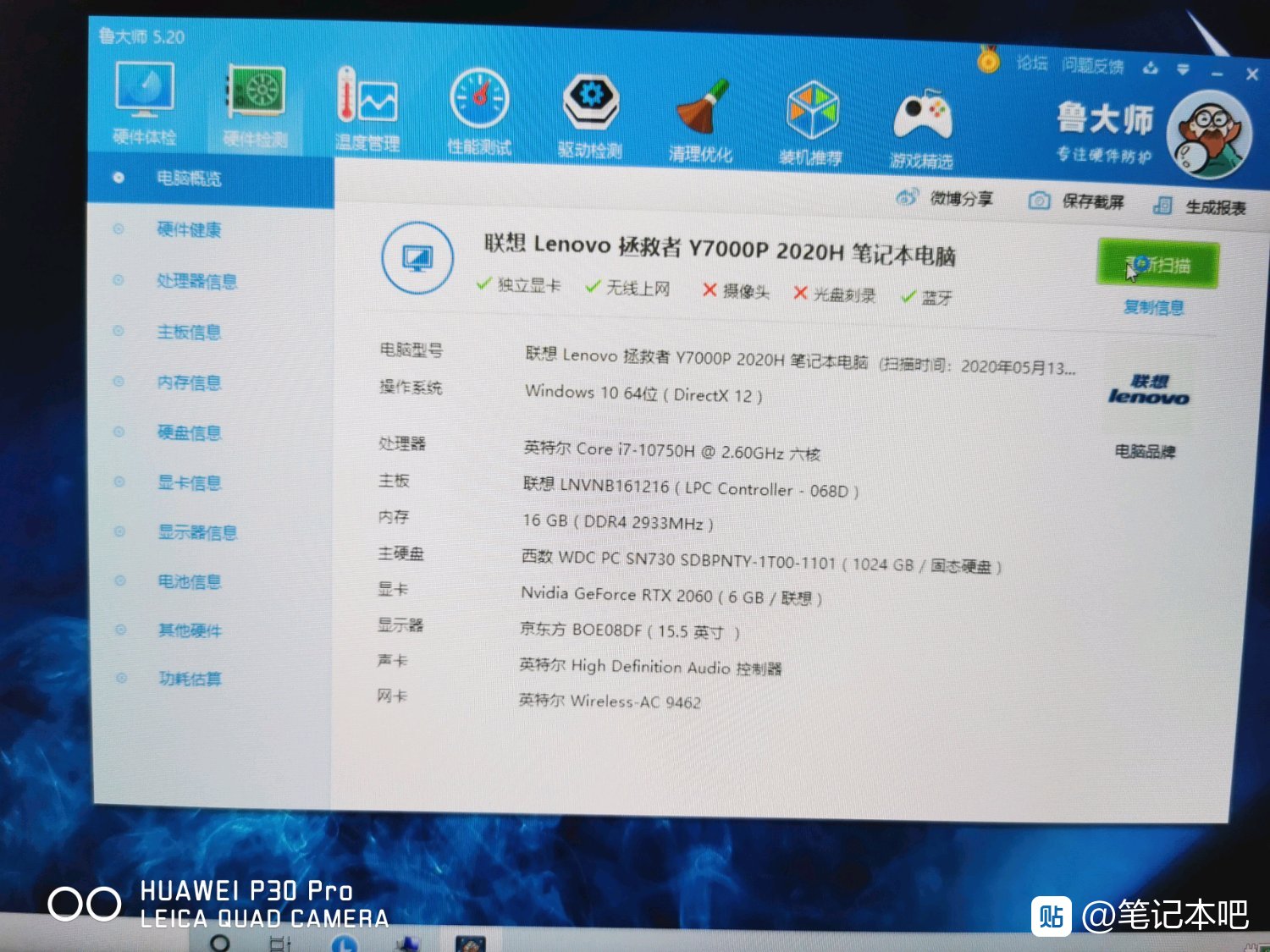Image resolution: width=1270 pixels, height=952 pixels.
Task: Click the computer monitor overview icon
Action: click(x=417, y=257)
